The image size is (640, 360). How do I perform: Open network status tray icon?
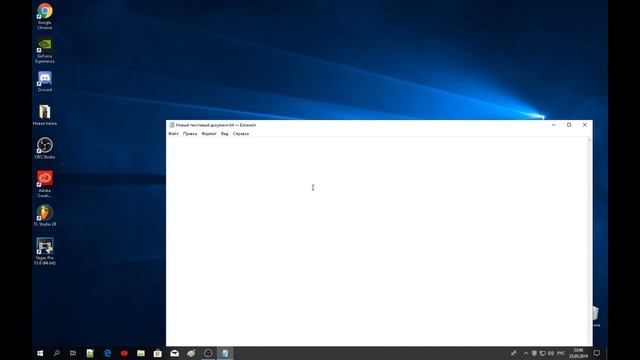click(x=542, y=353)
